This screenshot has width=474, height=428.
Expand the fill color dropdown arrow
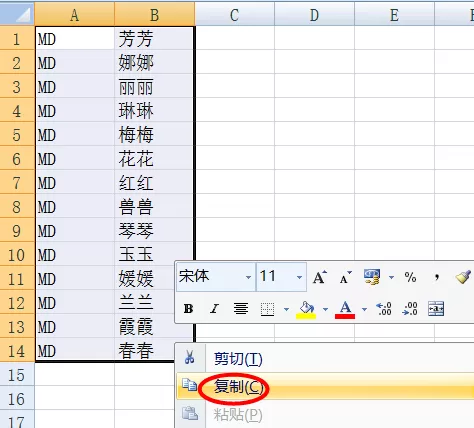(325, 309)
